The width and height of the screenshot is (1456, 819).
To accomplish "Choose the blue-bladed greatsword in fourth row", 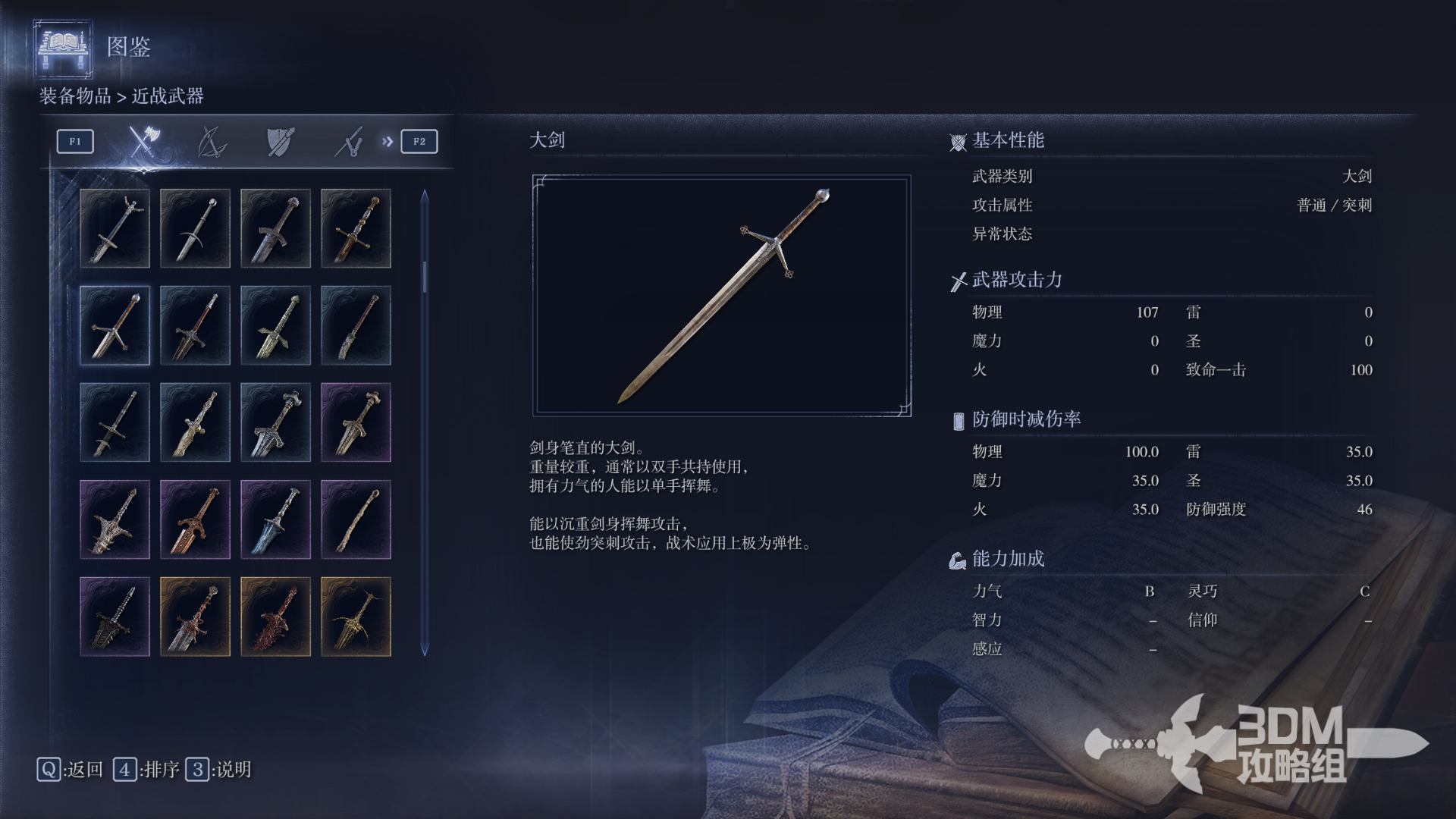I will tap(275, 519).
